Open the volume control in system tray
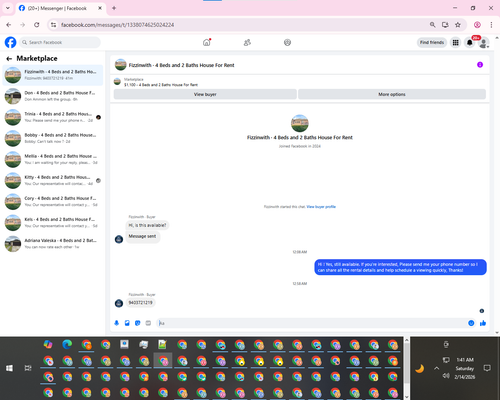 pos(446,376)
